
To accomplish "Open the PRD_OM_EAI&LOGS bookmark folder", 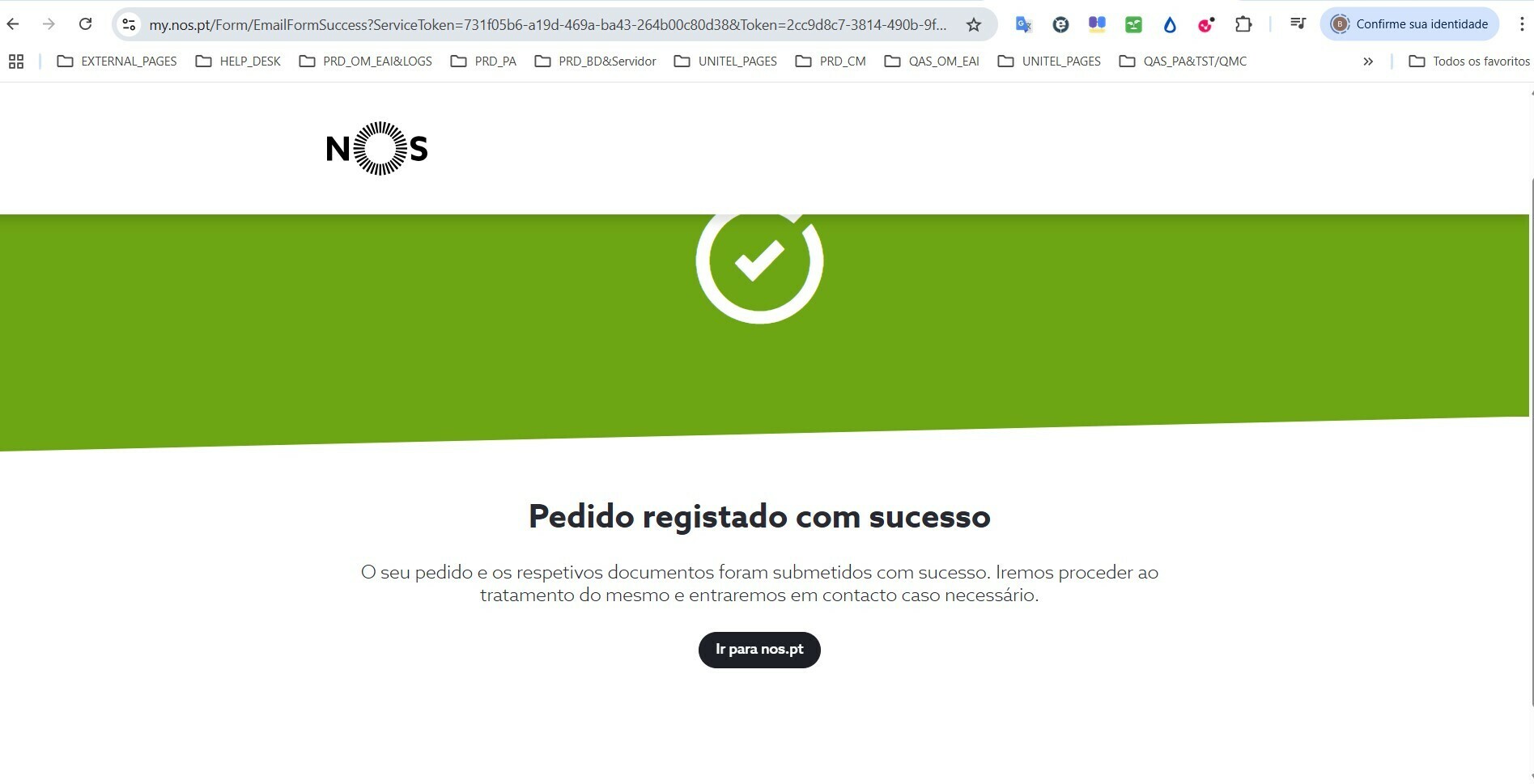I will pos(365,61).
